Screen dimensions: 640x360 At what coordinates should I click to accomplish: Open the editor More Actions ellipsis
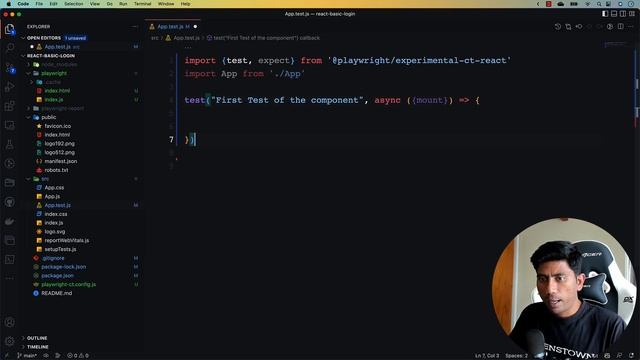pyautogui.click(x=631, y=27)
